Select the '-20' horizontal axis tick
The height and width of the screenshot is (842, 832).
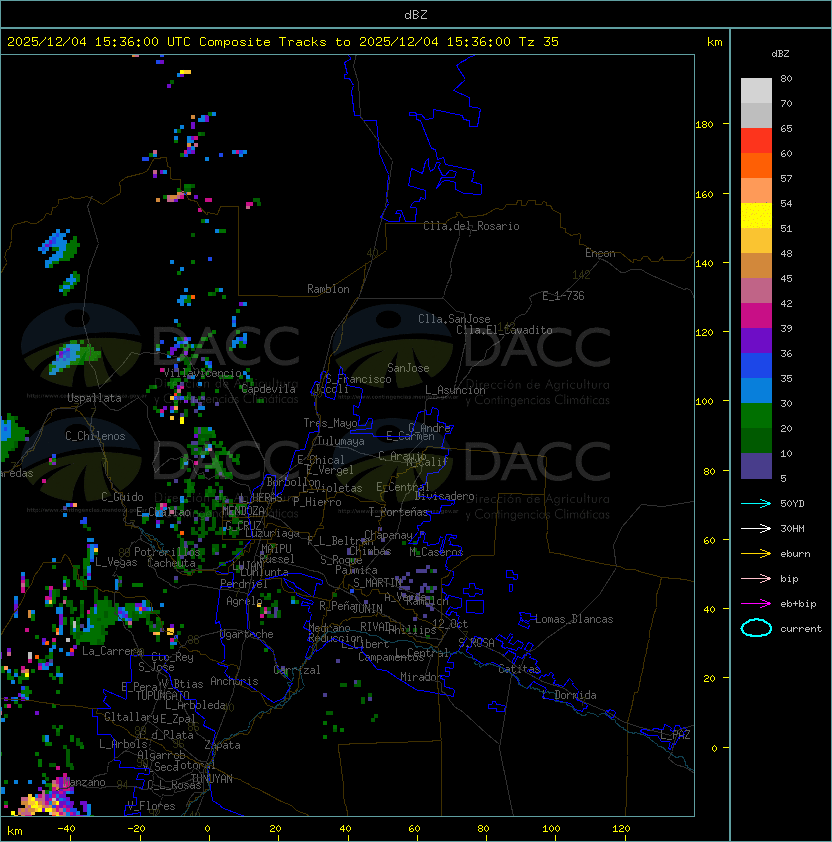click(x=136, y=829)
